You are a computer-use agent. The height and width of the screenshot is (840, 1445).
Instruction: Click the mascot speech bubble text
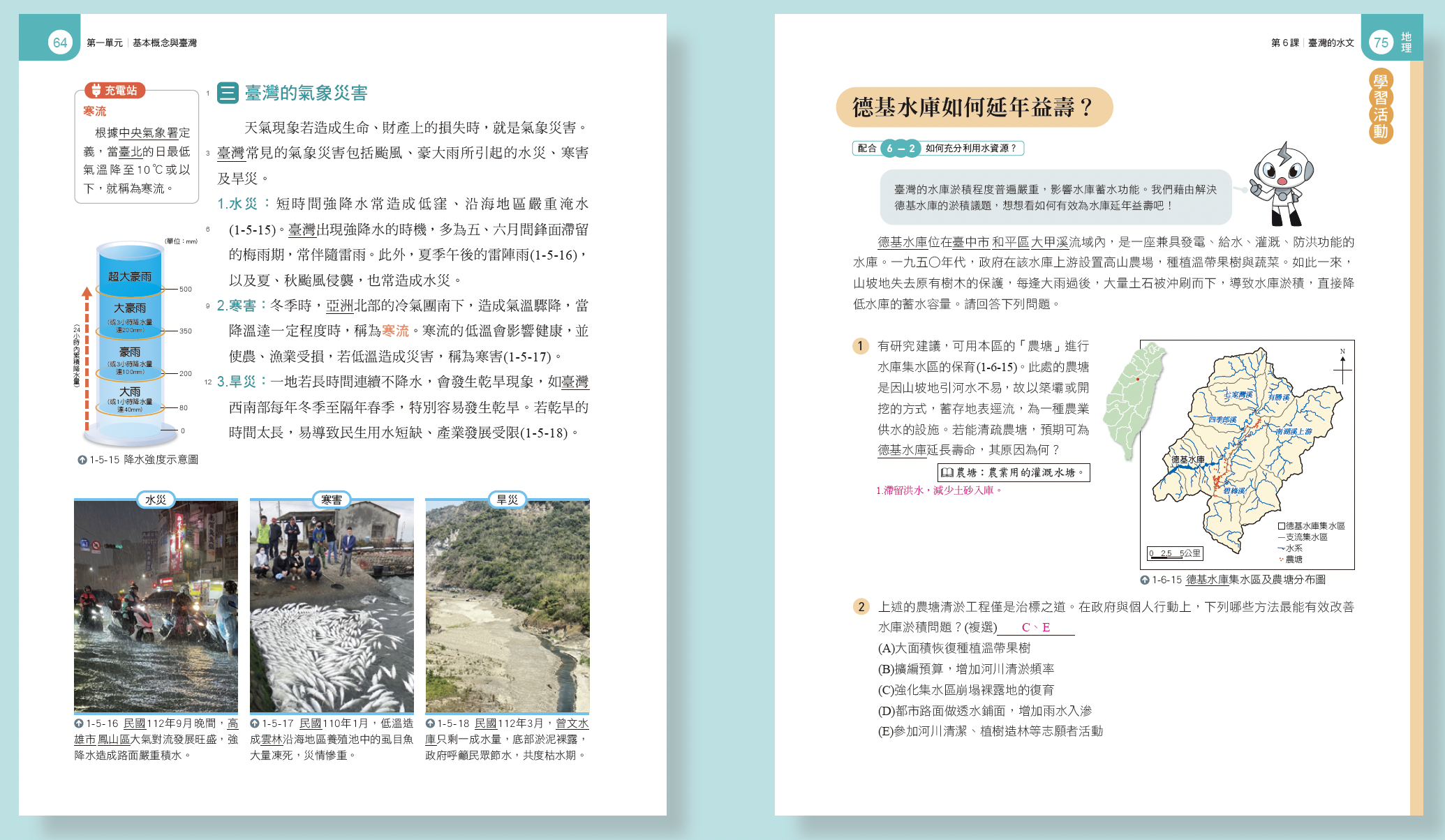(x=1055, y=197)
